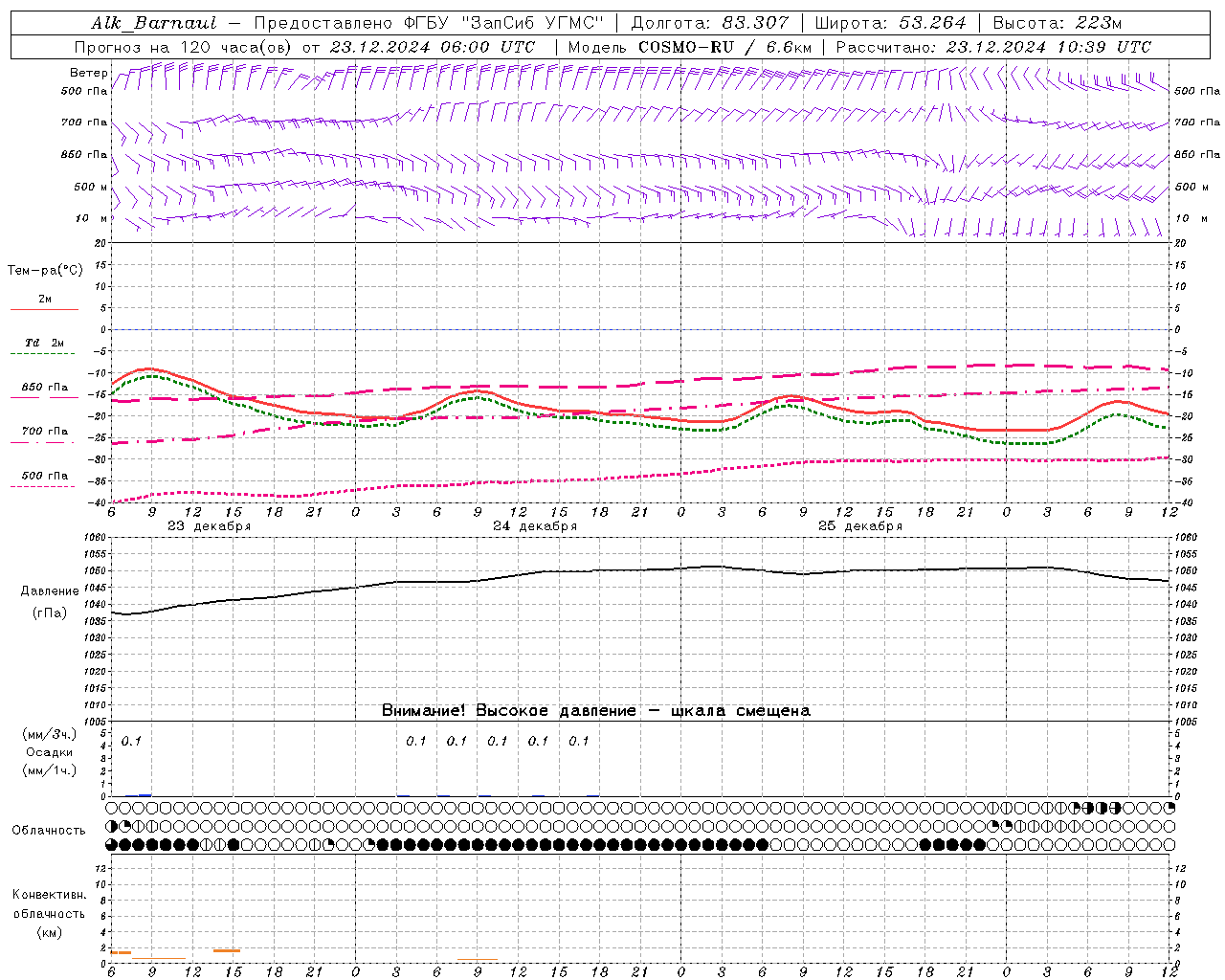Click the 'Td 2м' dew point legend entry
Viewport: 1225px width, 980px height.
point(45,343)
